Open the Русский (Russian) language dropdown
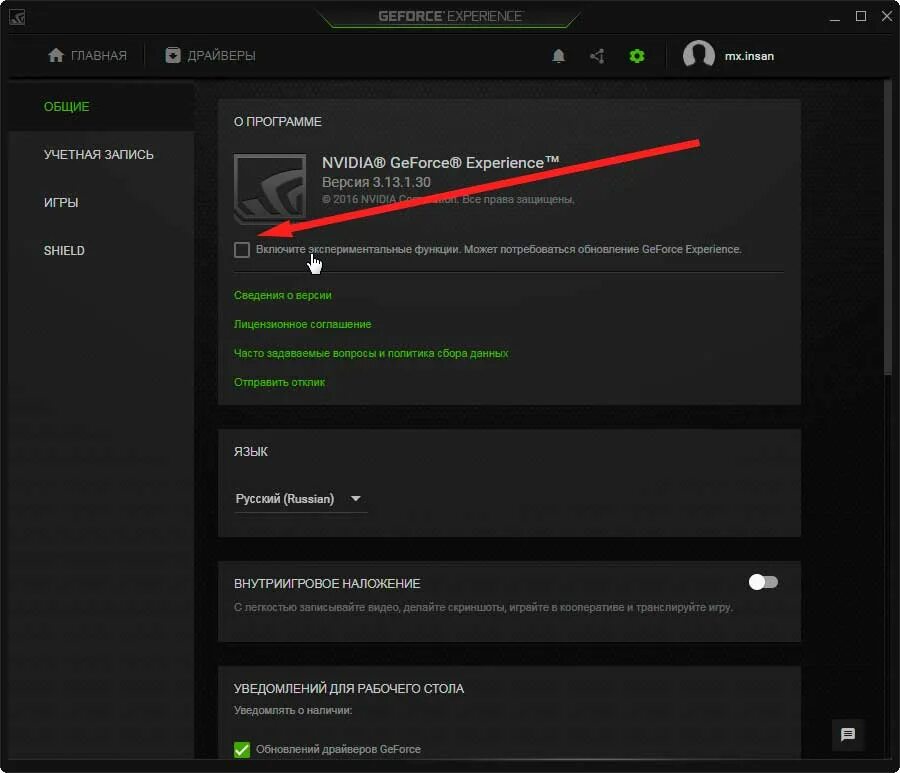The width and height of the screenshot is (900, 773). point(300,499)
